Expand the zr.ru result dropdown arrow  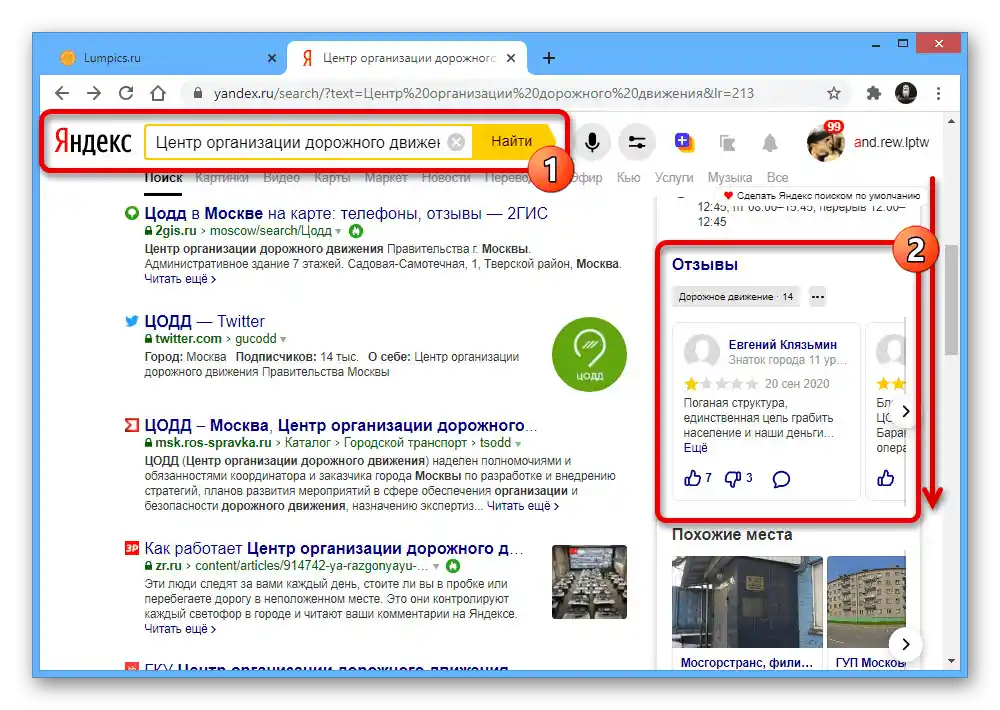click(436, 566)
